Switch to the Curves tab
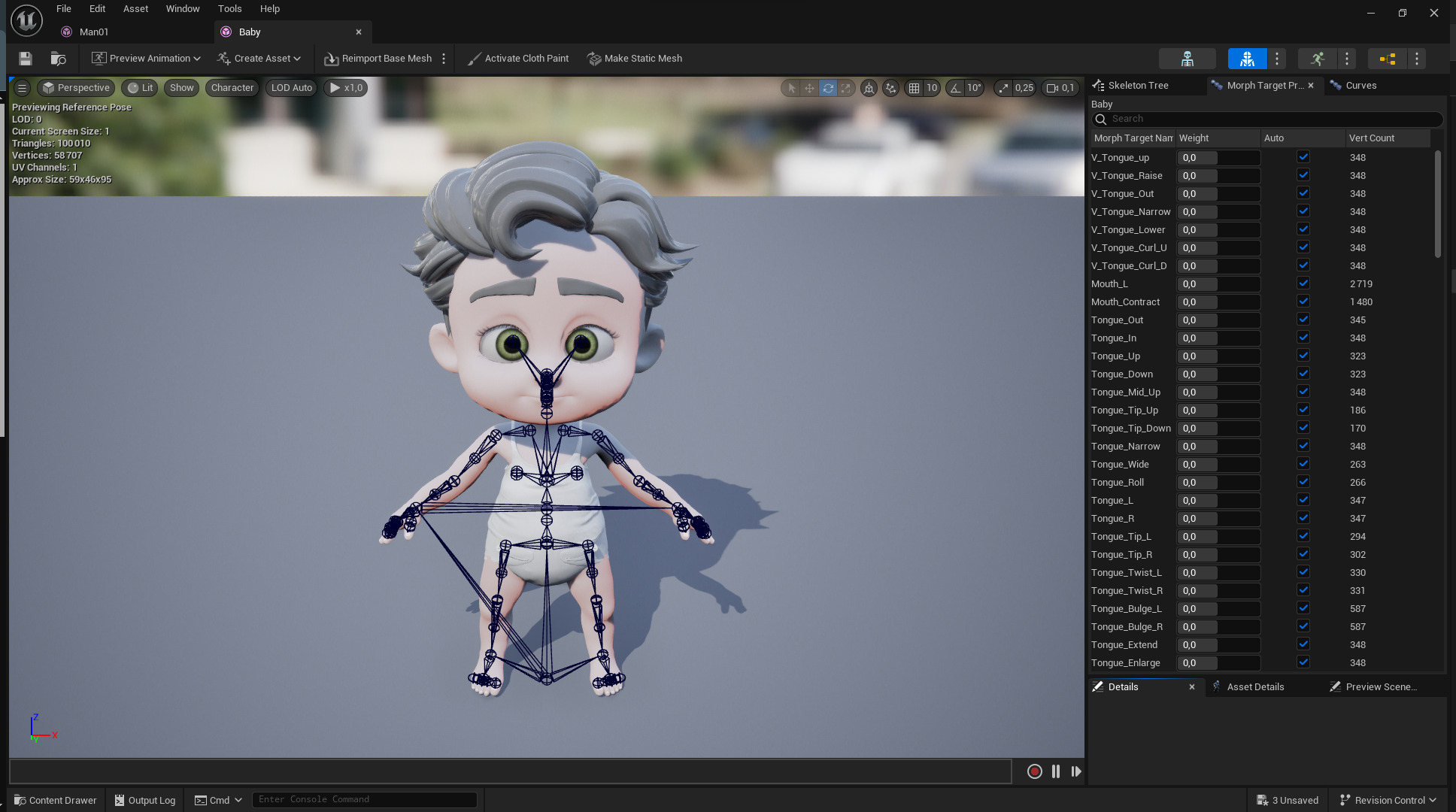 point(1361,86)
